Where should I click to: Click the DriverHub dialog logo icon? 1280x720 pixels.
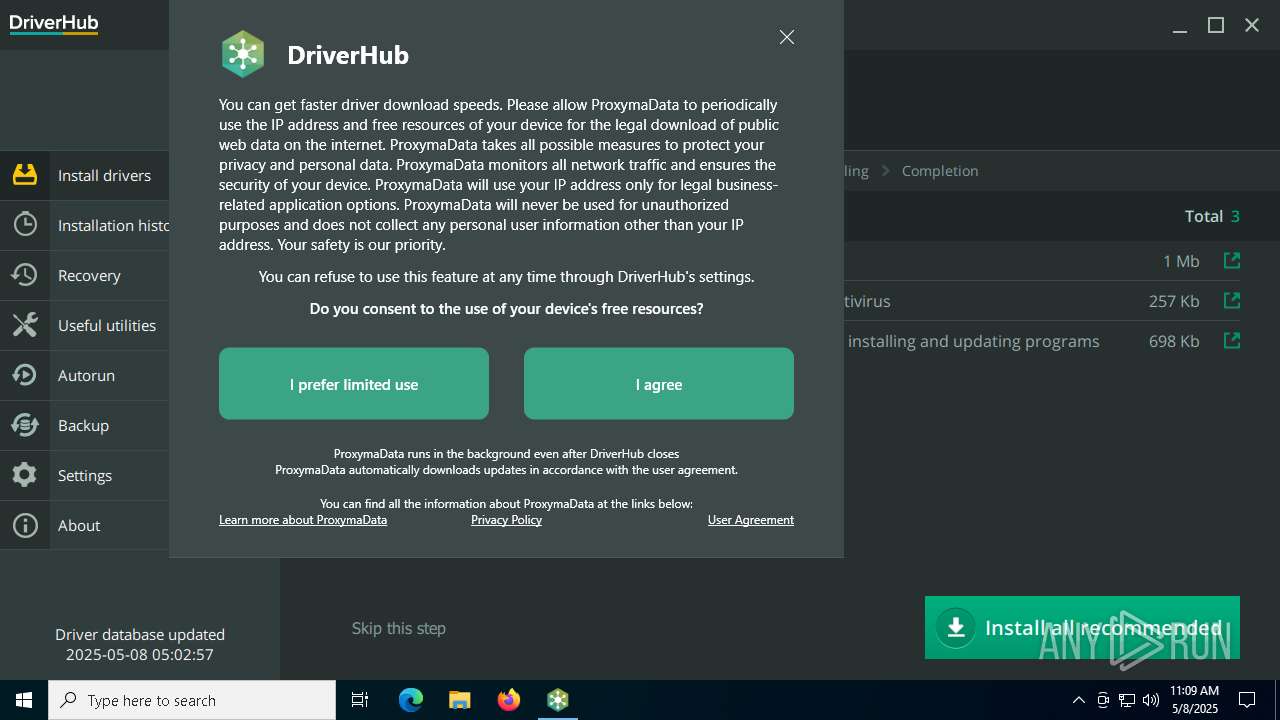coord(243,54)
